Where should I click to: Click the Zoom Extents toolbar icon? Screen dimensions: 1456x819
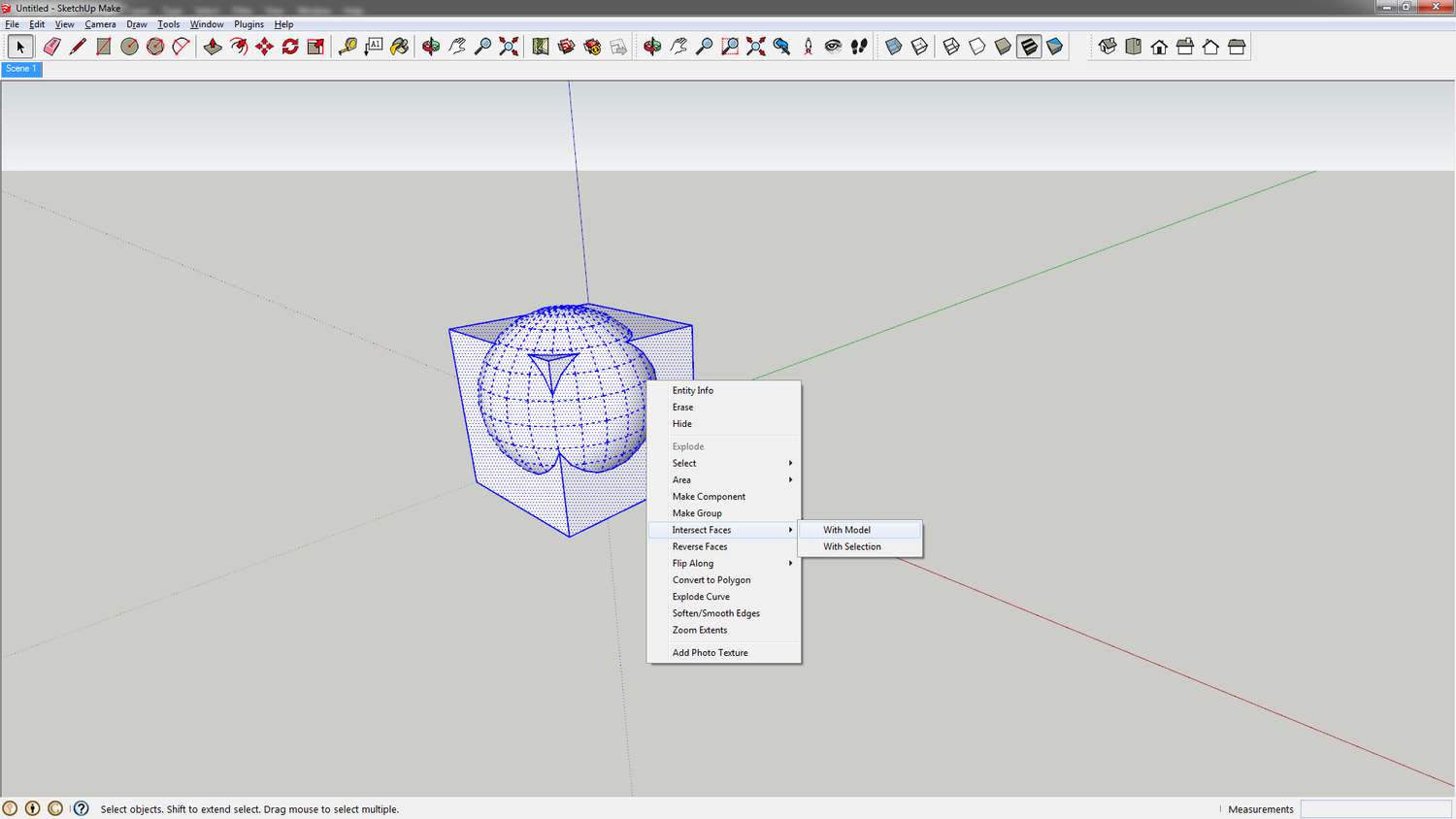(509, 46)
